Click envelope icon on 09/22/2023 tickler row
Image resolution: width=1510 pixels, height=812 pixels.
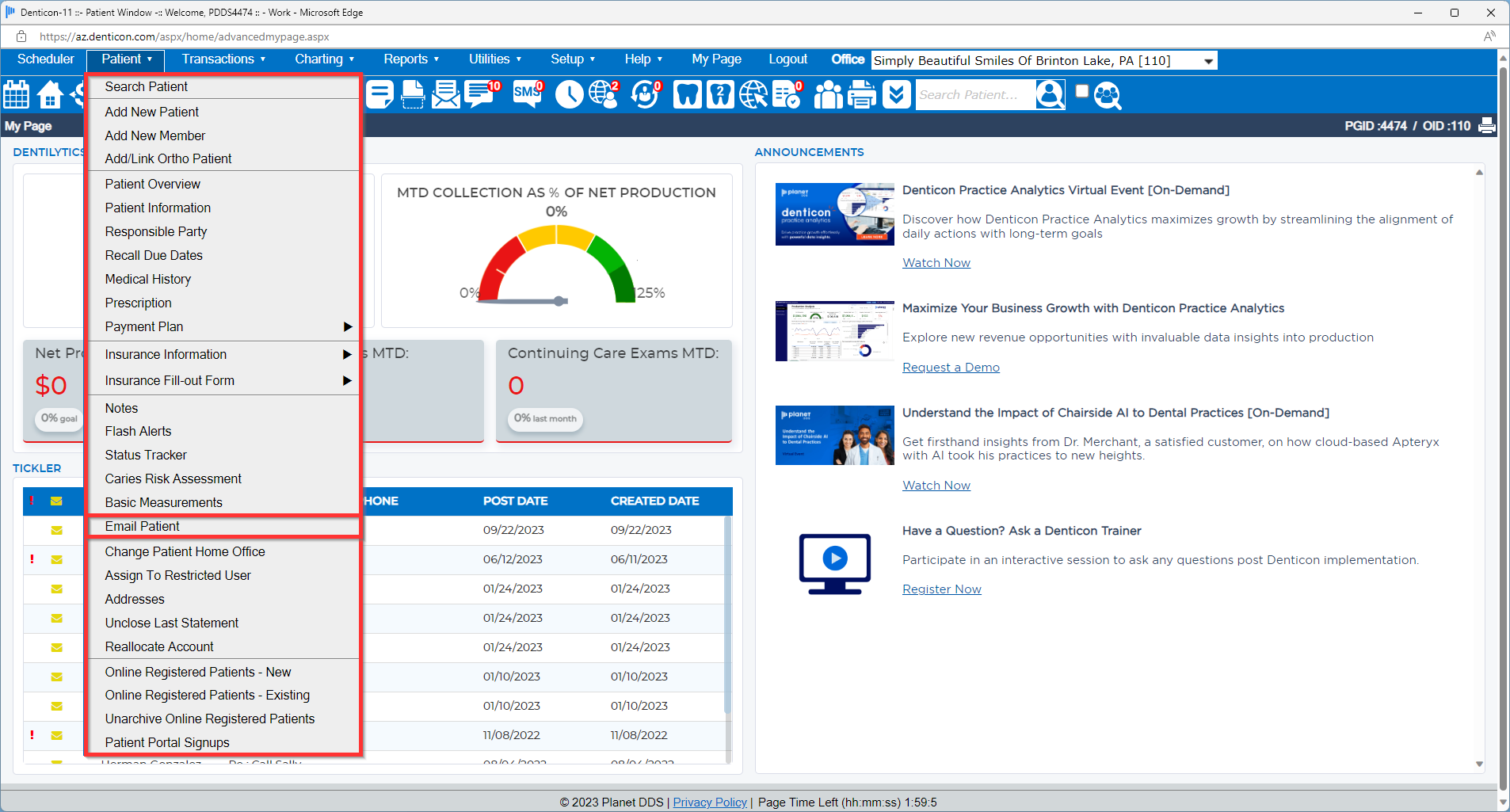(56, 530)
